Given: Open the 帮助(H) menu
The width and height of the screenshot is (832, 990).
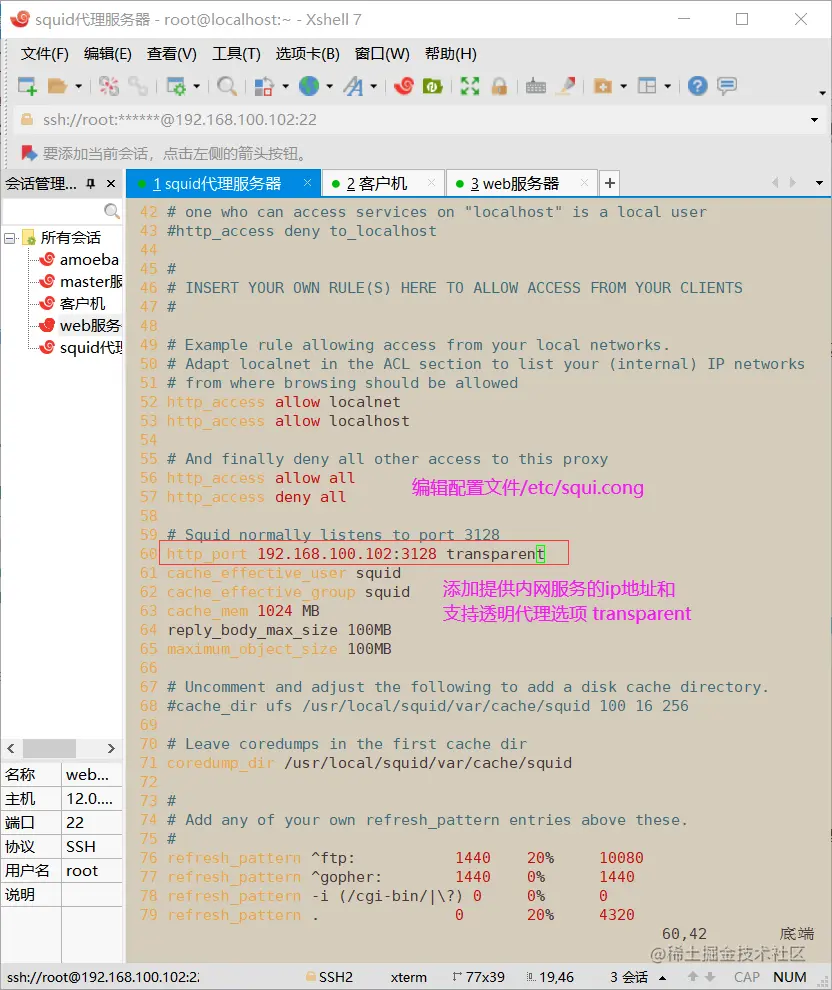Looking at the screenshot, I should [451, 54].
